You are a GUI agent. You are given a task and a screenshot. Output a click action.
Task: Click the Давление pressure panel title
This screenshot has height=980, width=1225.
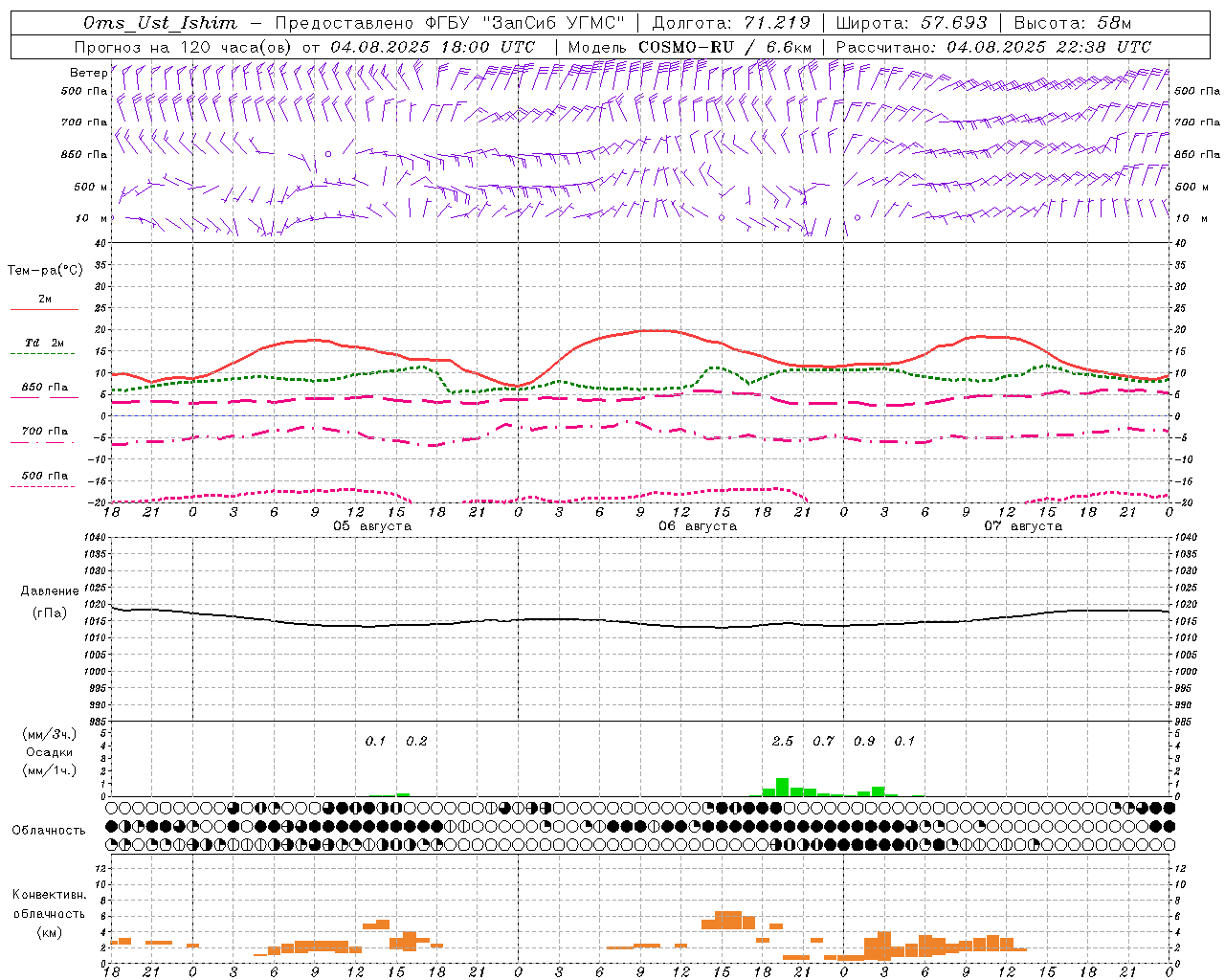coord(50,591)
